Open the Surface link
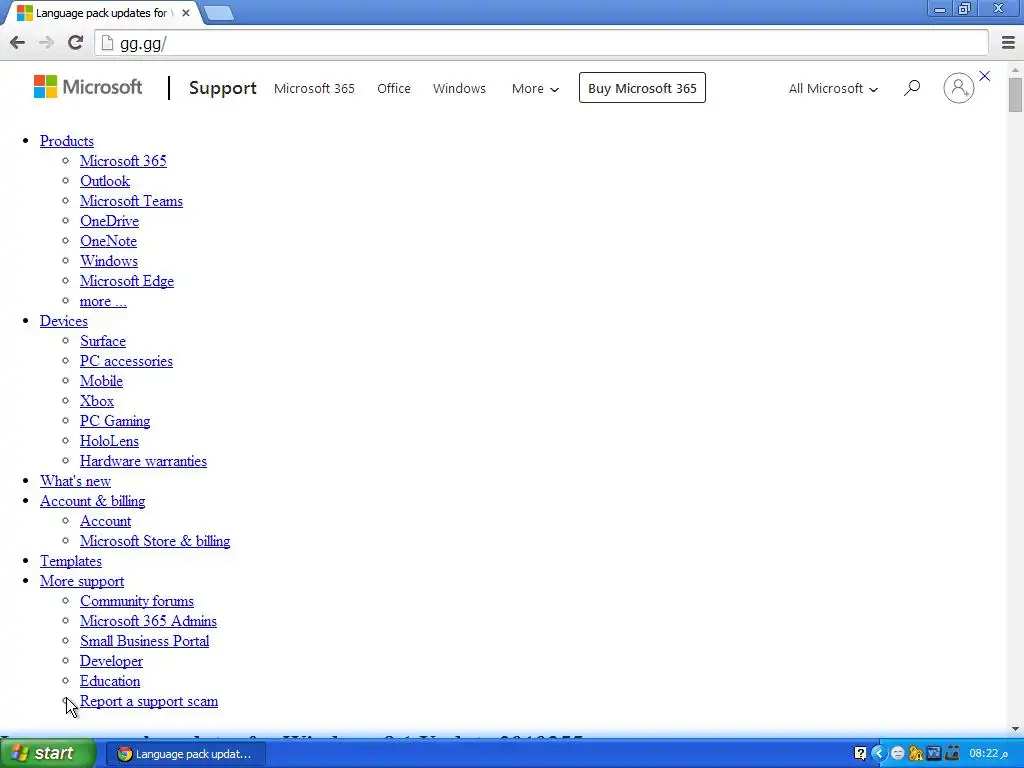 coord(103,341)
